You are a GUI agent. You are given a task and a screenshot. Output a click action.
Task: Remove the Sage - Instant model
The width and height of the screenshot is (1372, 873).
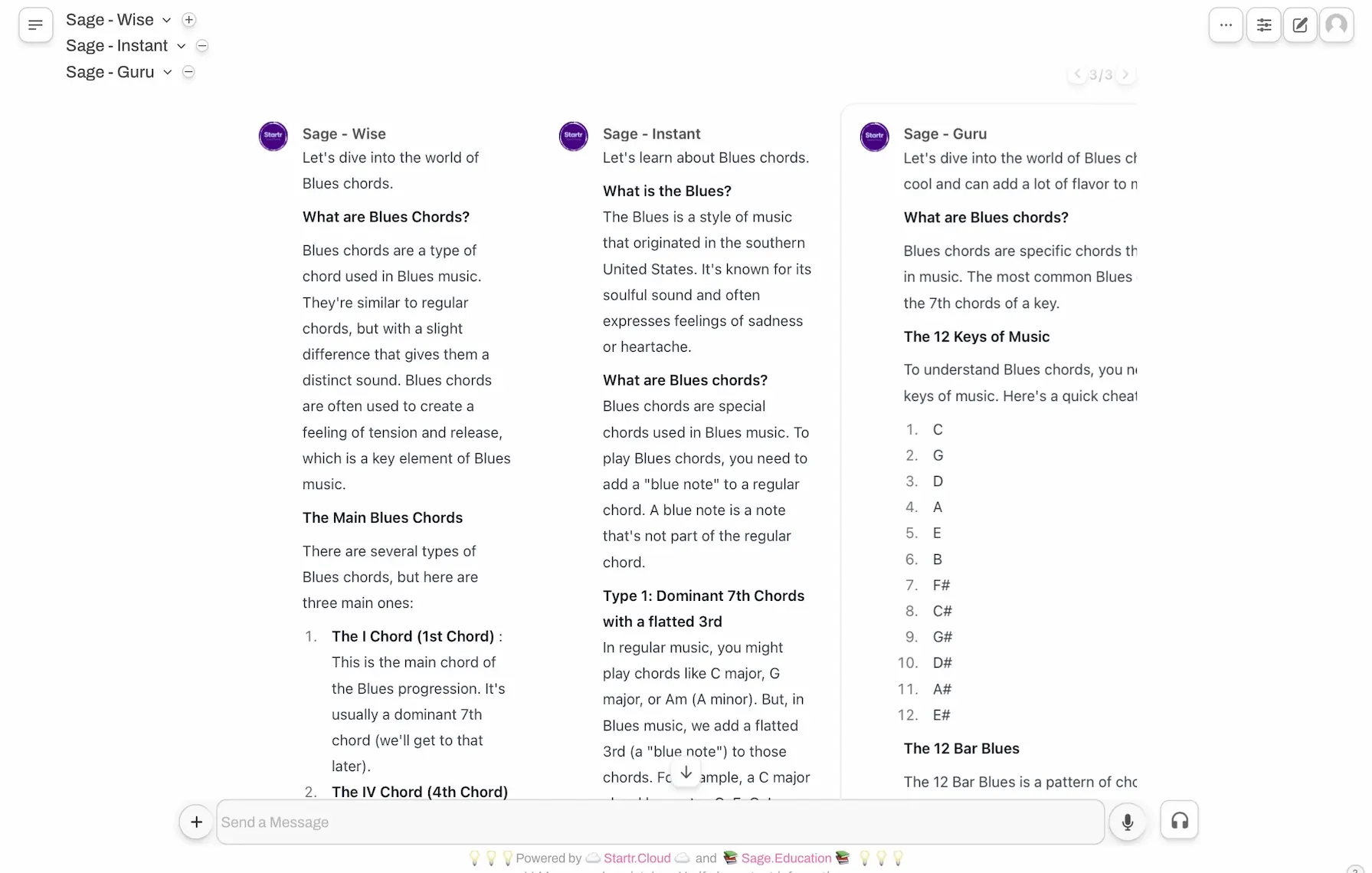tap(202, 46)
